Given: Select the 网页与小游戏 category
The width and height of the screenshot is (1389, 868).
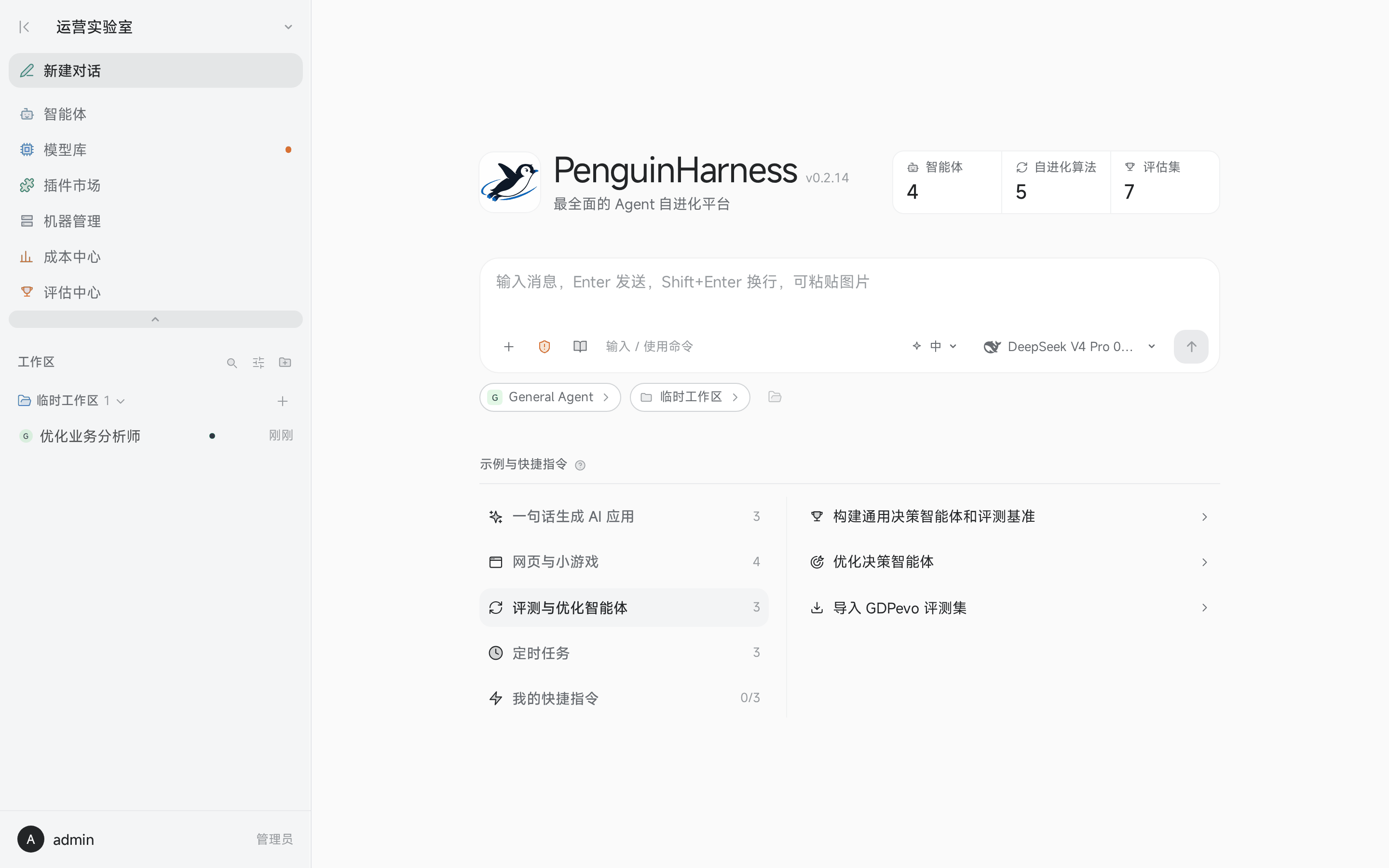Looking at the screenshot, I should [x=624, y=562].
